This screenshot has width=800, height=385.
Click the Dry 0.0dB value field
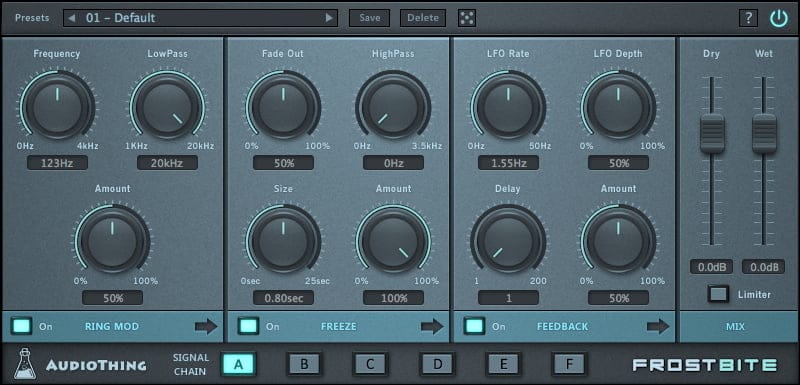click(711, 267)
